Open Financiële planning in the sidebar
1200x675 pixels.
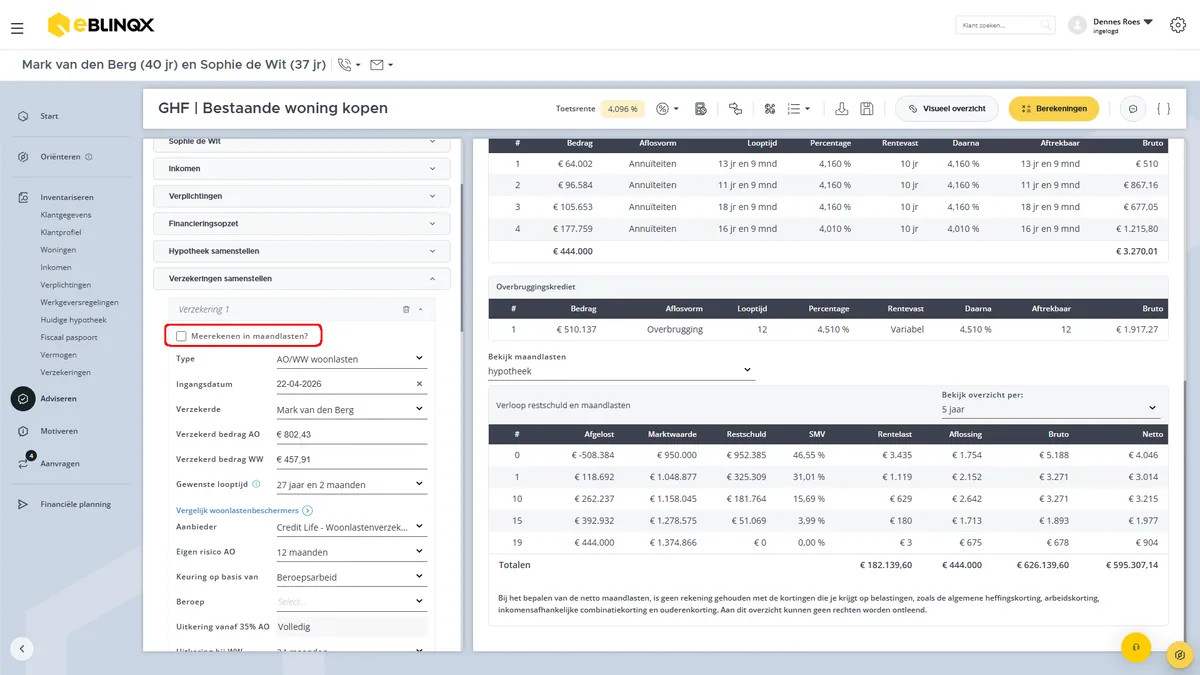(x=75, y=504)
